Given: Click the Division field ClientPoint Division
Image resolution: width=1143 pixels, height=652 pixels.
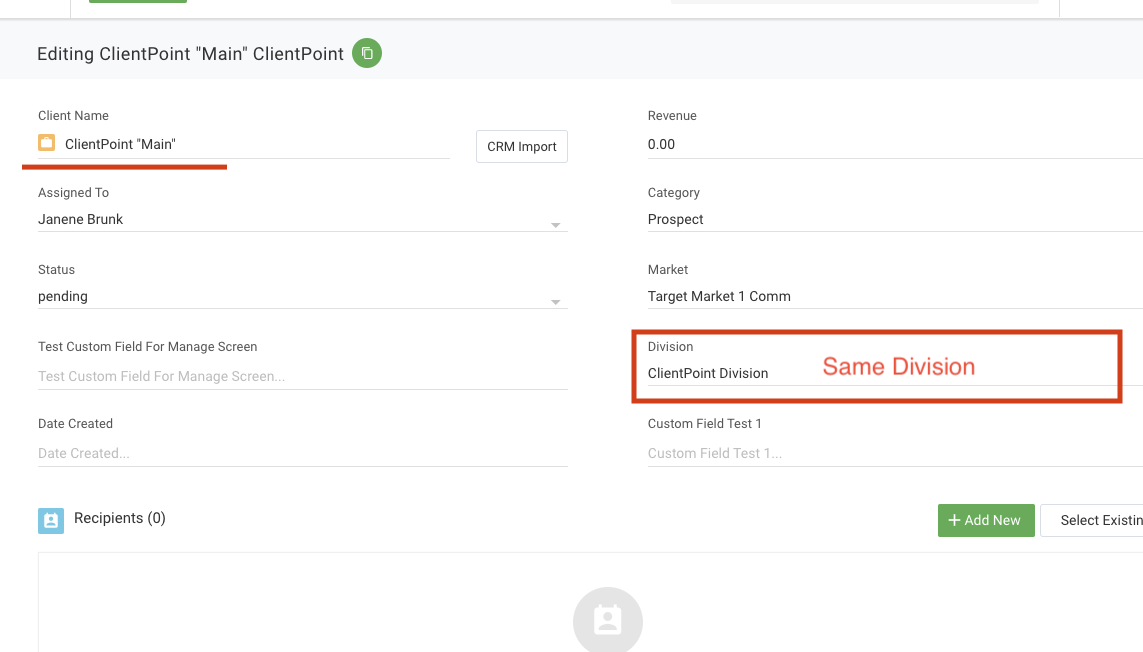Looking at the screenshot, I should pyautogui.click(x=882, y=373).
